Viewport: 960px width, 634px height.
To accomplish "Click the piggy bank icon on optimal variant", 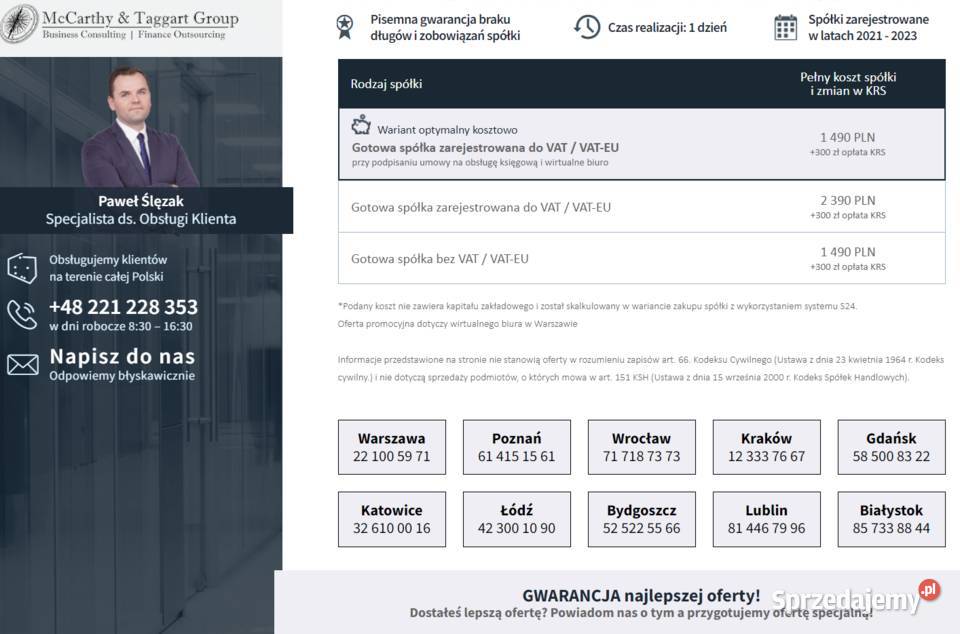I will (361, 125).
